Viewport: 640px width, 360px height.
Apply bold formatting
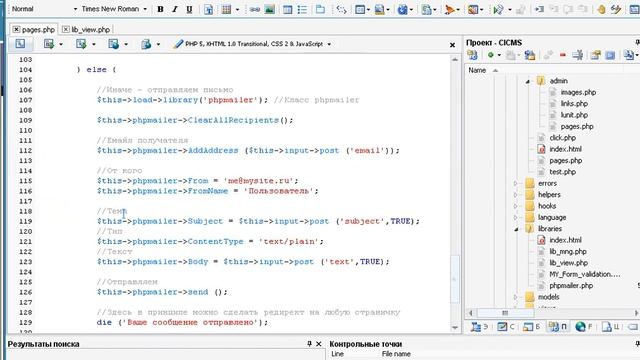(x=160, y=9)
